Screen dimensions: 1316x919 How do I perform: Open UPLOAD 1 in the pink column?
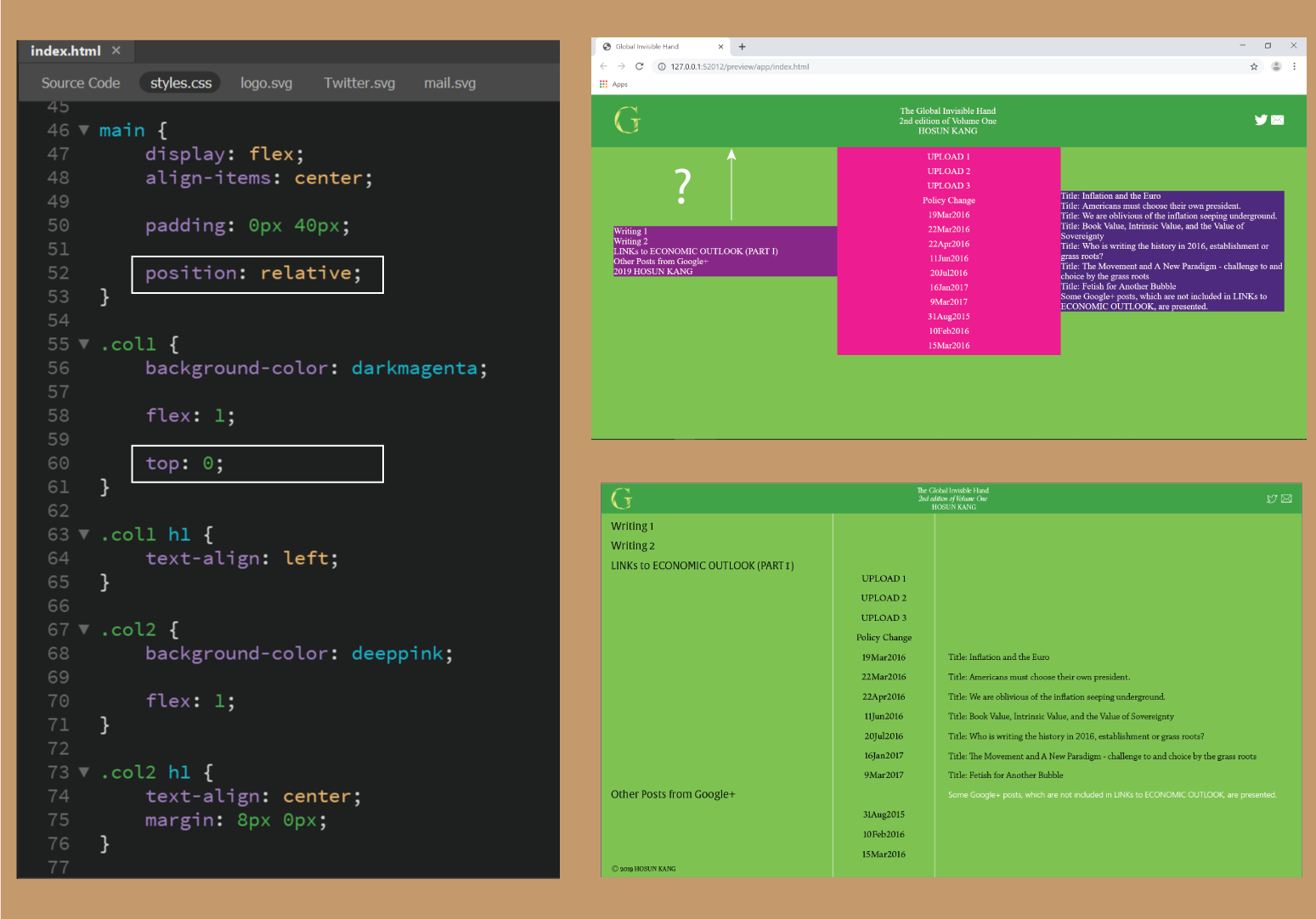[x=948, y=156]
